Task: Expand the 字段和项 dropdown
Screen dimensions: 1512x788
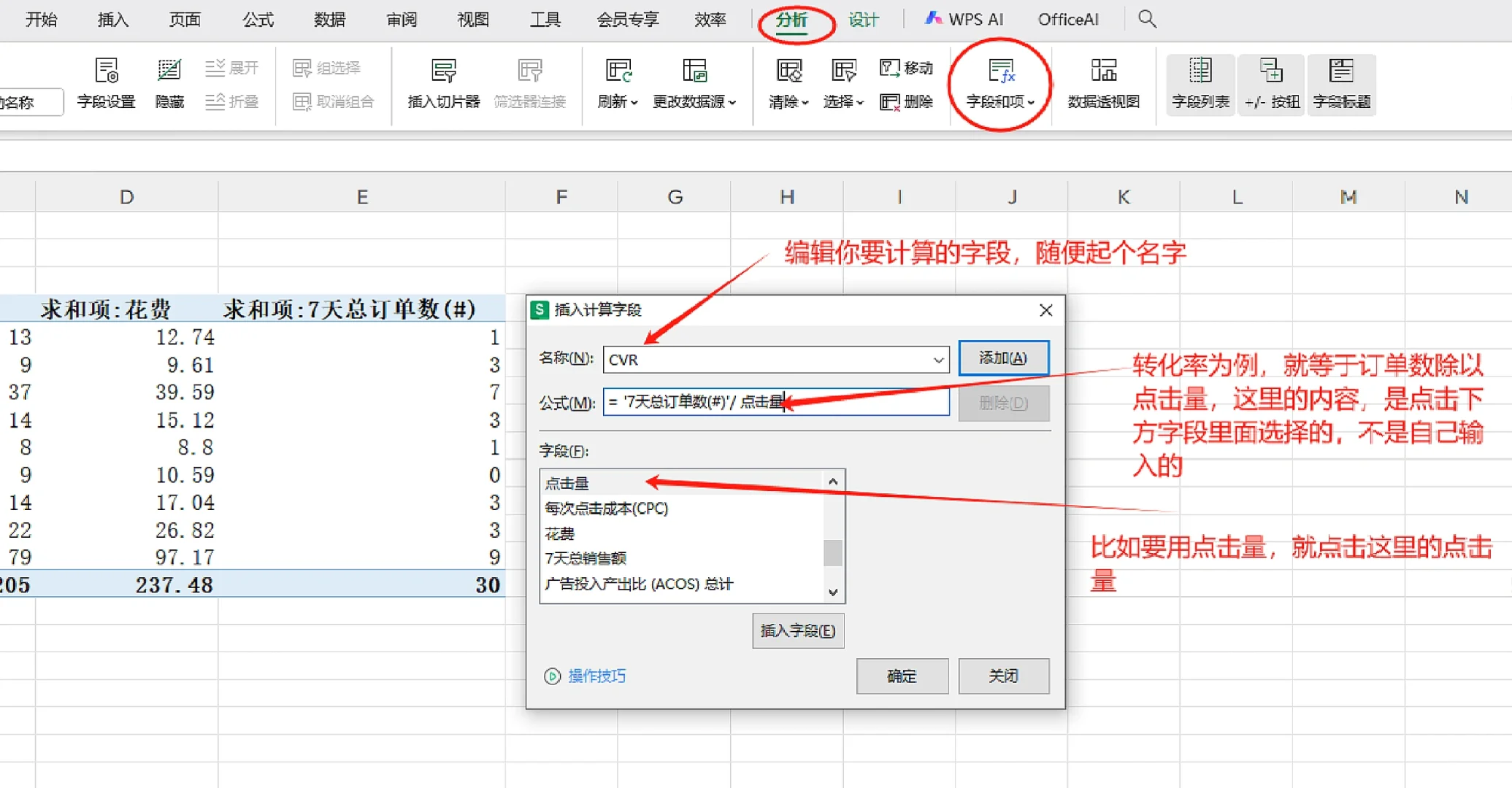Action: coord(1000,101)
